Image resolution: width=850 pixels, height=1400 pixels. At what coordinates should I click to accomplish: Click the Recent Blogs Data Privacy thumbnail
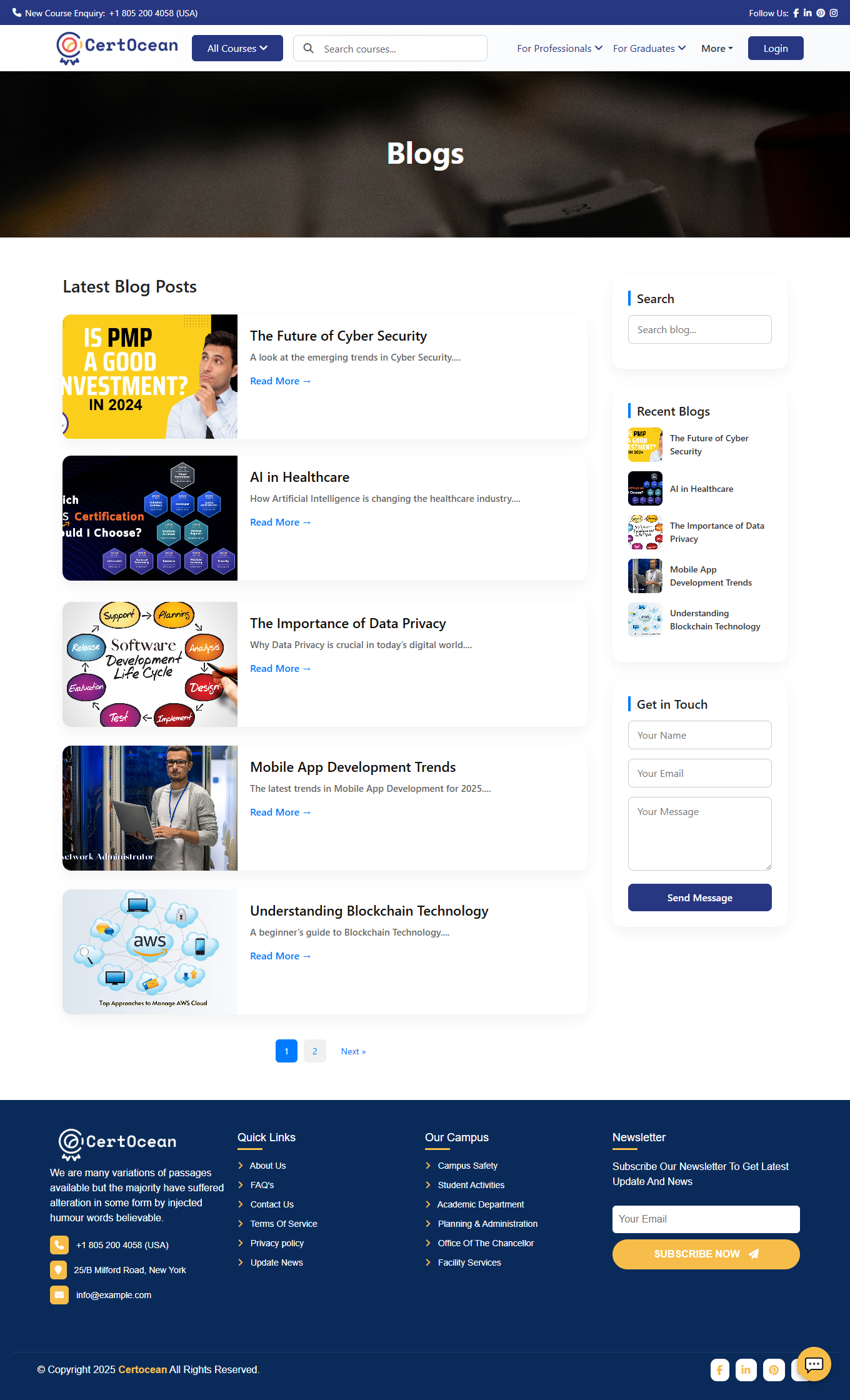[645, 532]
